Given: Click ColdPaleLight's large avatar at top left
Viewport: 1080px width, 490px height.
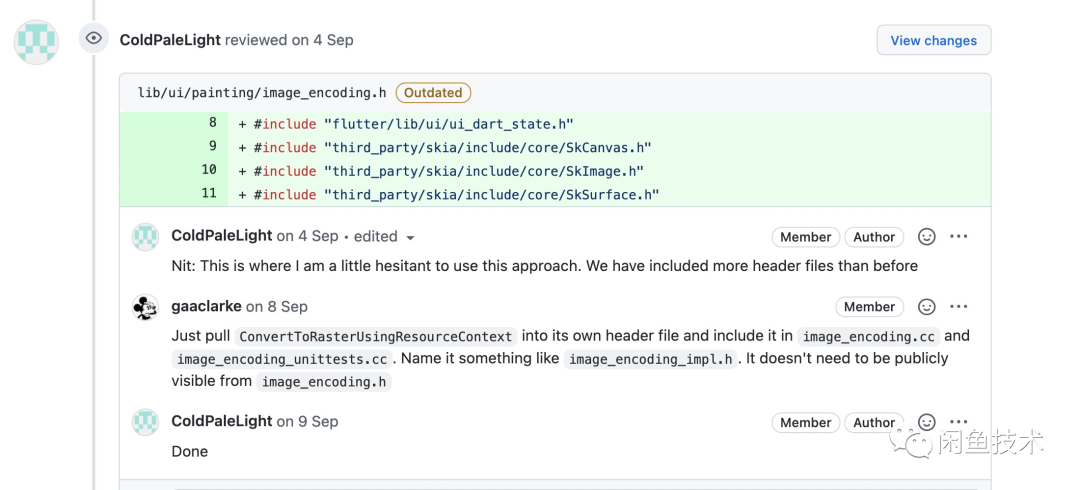Looking at the screenshot, I should click(x=36, y=42).
